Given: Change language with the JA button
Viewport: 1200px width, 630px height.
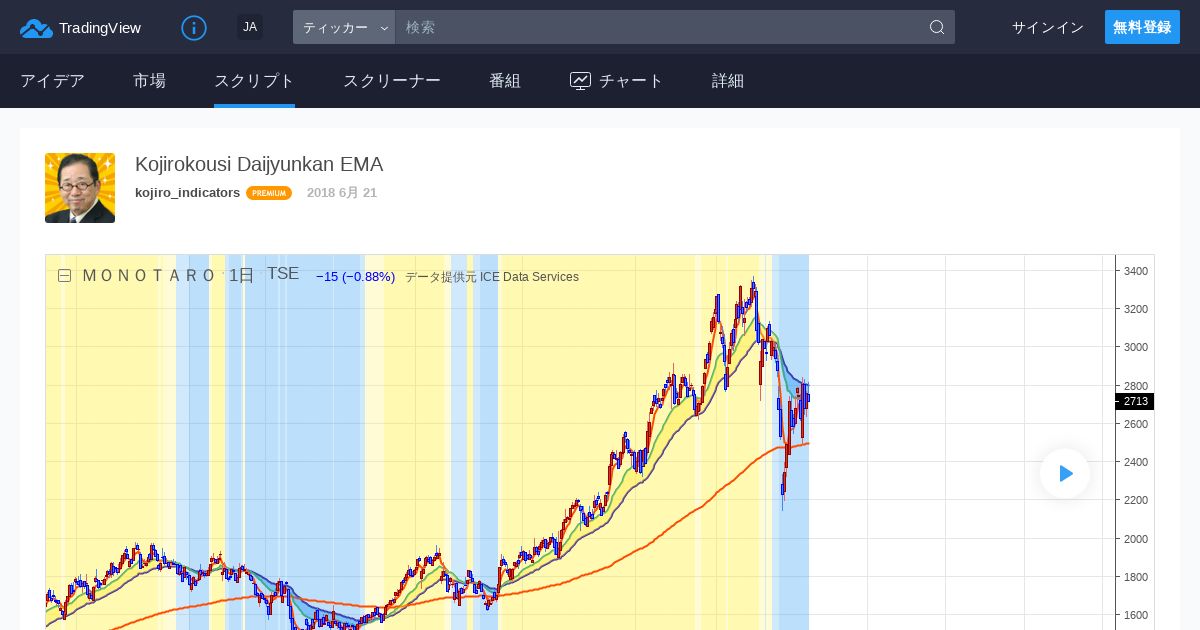Looking at the screenshot, I should (250, 27).
